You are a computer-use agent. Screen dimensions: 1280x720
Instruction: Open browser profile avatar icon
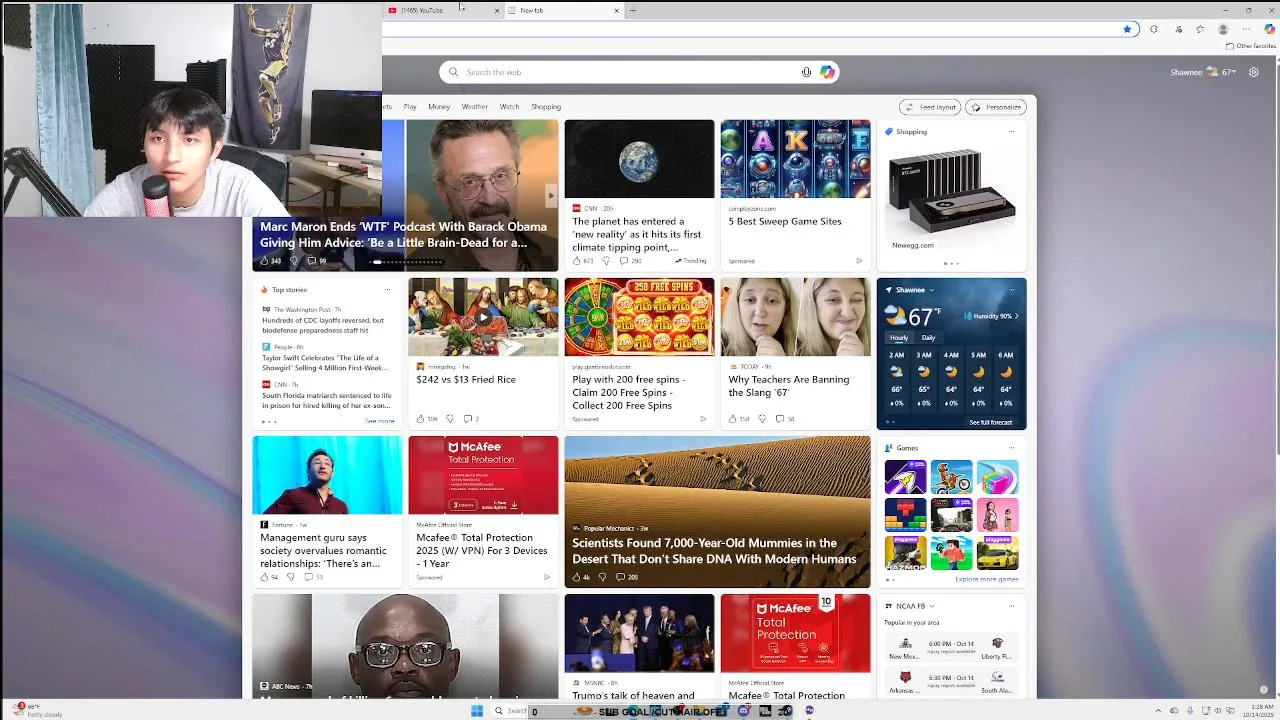(x=1222, y=29)
